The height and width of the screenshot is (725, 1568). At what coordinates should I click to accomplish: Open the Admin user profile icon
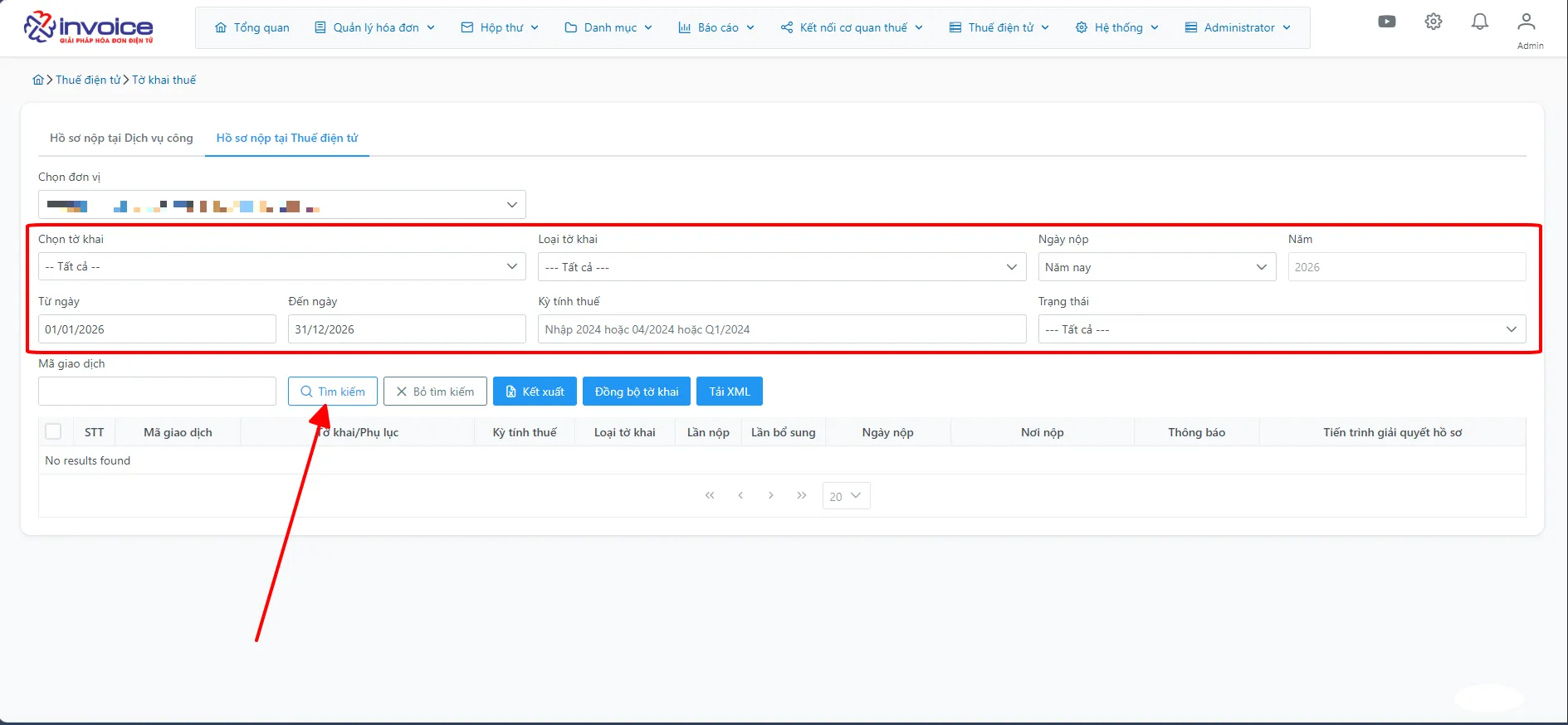tap(1526, 22)
